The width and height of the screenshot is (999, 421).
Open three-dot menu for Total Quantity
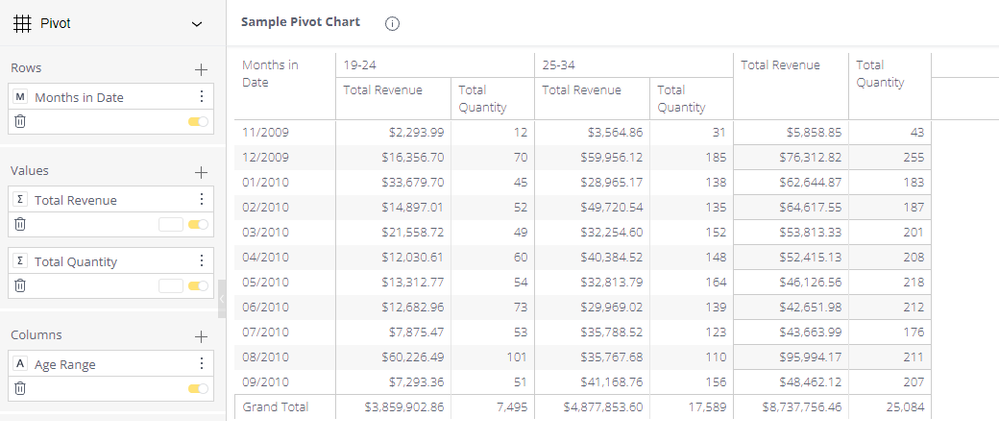tap(202, 261)
